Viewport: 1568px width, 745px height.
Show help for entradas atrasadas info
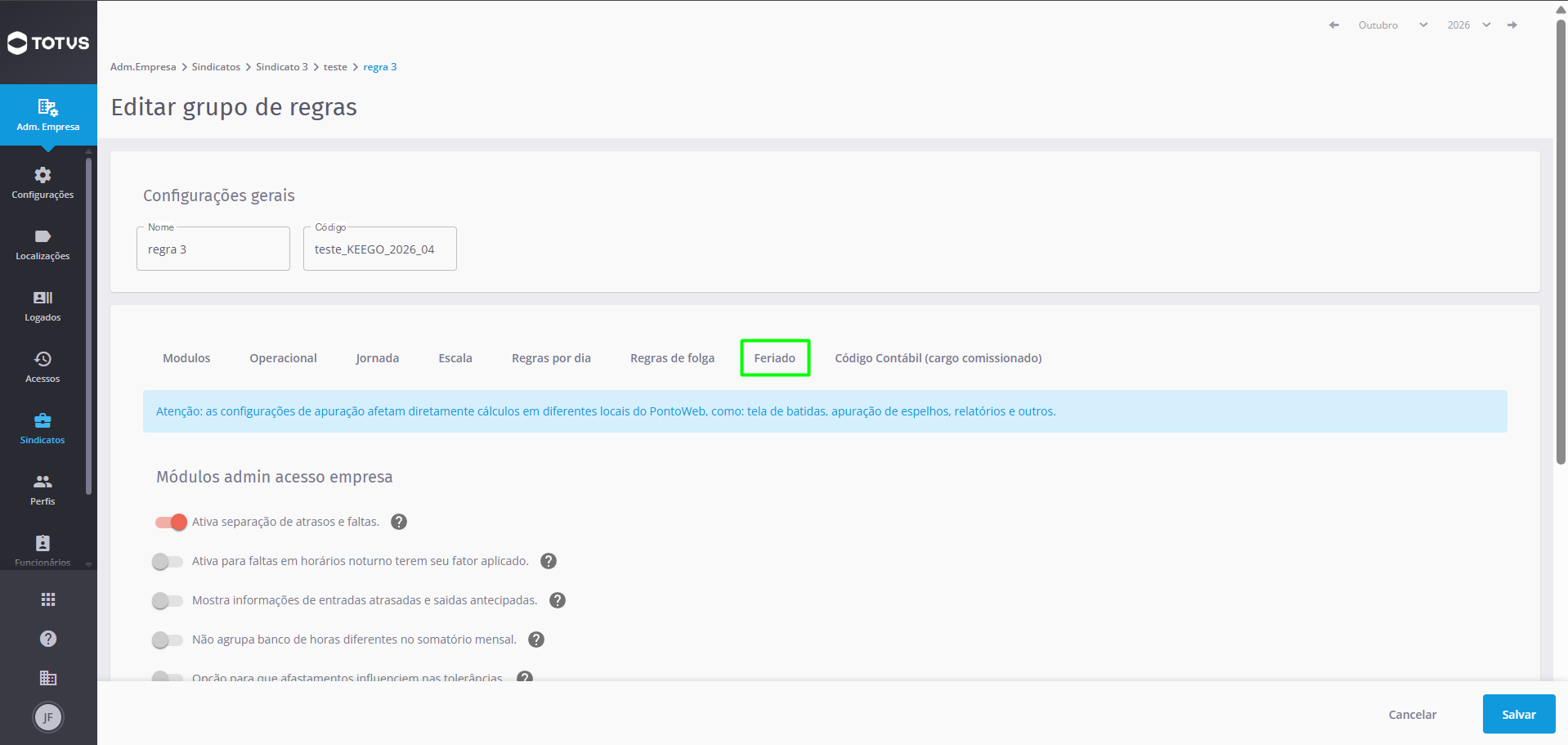click(x=558, y=600)
